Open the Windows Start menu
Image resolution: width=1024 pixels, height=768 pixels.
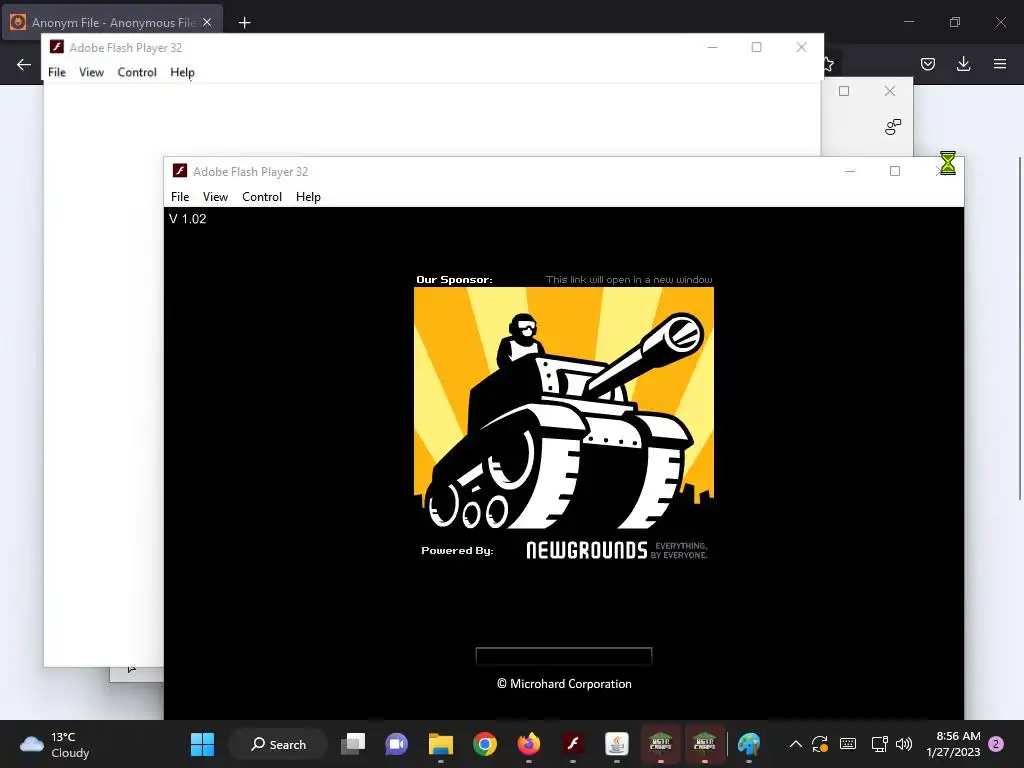click(202, 744)
